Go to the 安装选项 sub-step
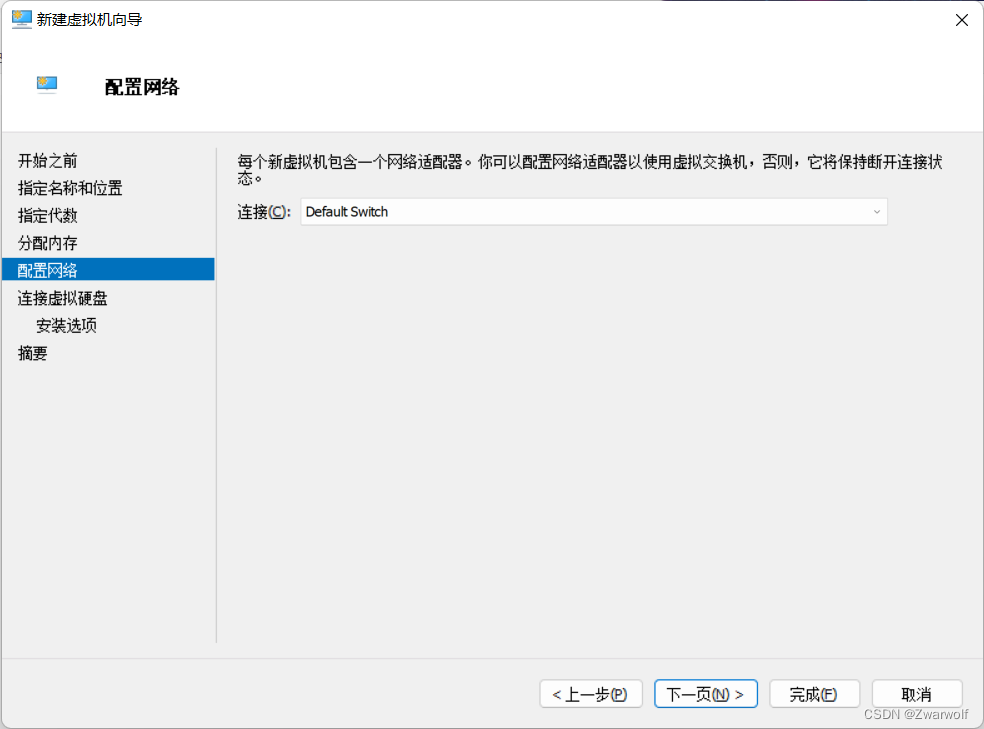 (67, 326)
